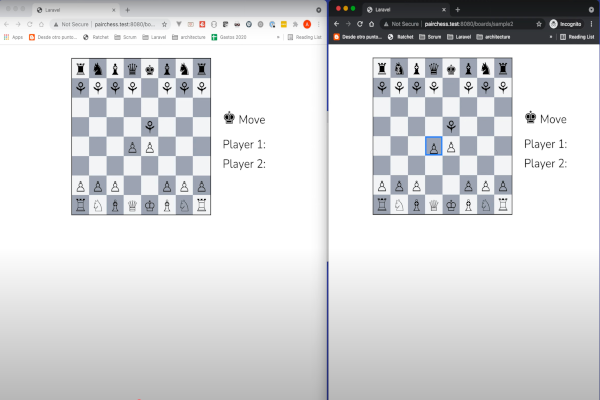600x400 pixels.
Task: Close the Laravel tab in the incognito window
Action: coord(444,10)
